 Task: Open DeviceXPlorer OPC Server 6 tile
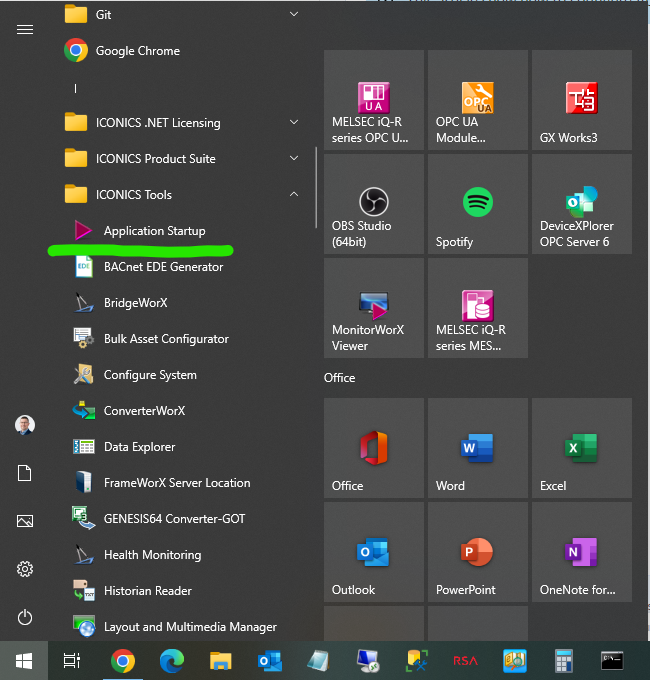(x=582, y=204)
